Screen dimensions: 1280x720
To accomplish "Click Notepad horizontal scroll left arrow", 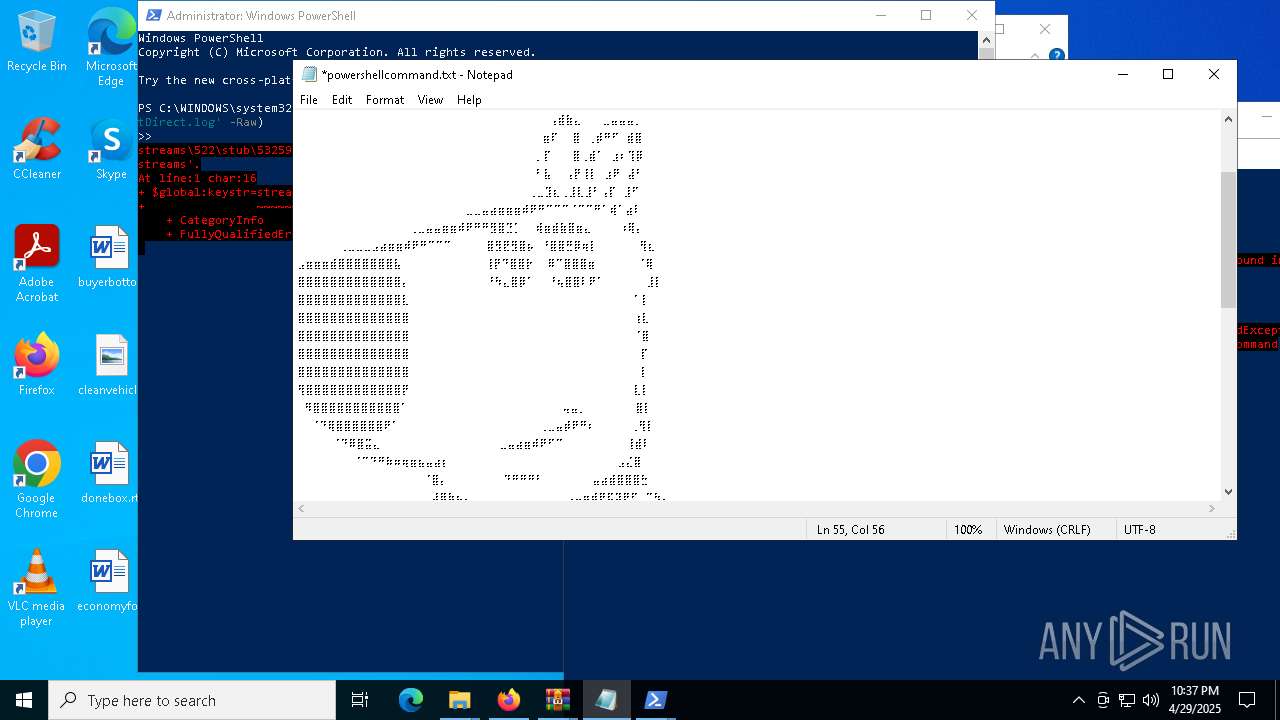I will pos(301,508).
